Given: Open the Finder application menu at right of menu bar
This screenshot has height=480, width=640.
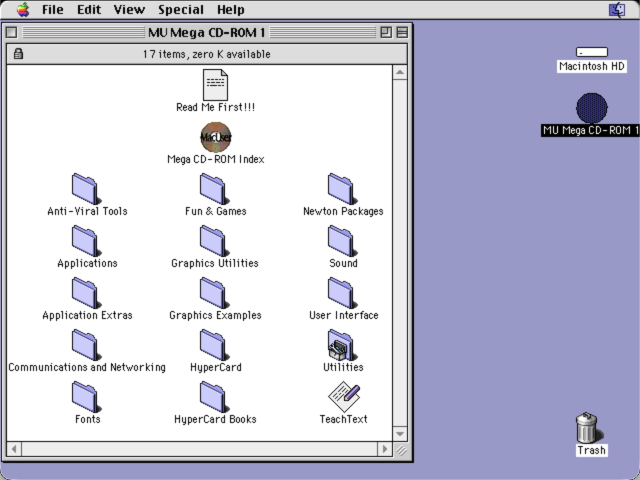Looking at the screenshot, I should 617,9.
